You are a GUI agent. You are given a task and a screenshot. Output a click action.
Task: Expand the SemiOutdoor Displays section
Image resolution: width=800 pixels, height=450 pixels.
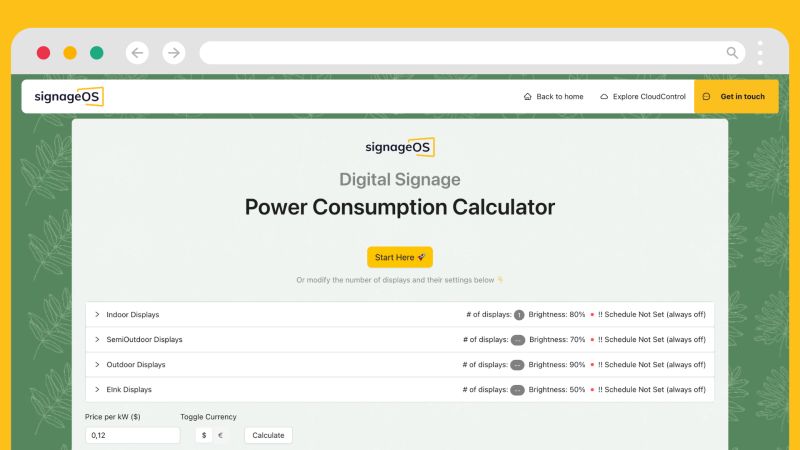tap(97, 340)
